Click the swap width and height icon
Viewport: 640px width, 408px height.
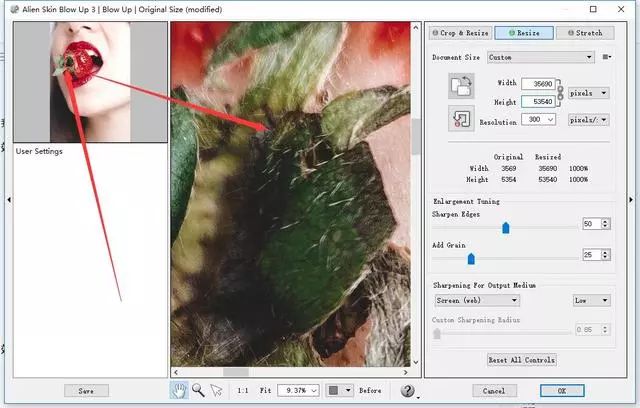[461, 86]
